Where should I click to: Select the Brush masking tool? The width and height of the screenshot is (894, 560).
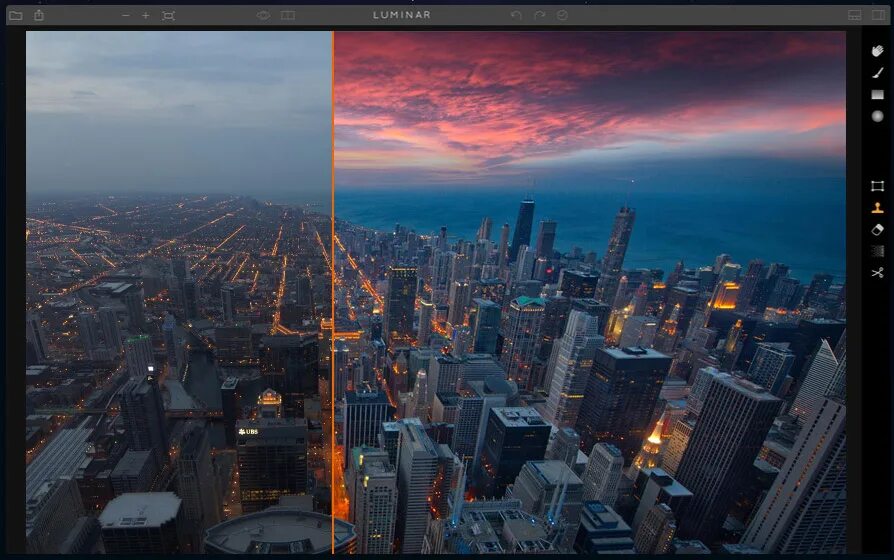(x=877, y=72)
